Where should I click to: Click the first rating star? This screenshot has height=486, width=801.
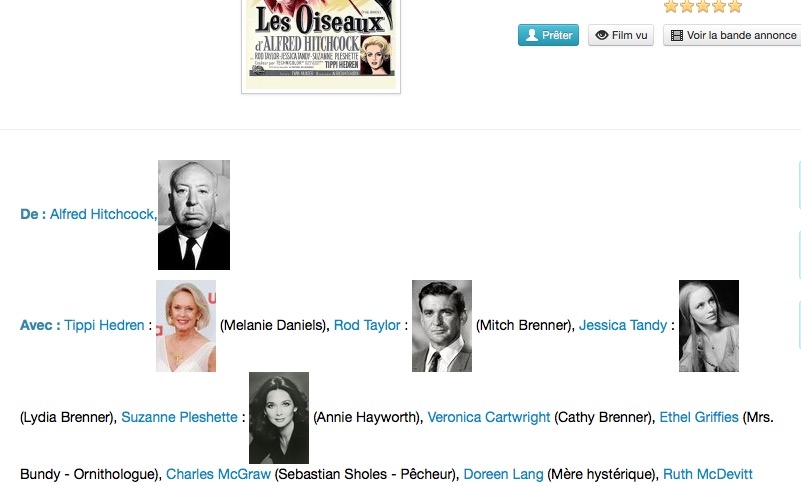(x=671, y=6)
